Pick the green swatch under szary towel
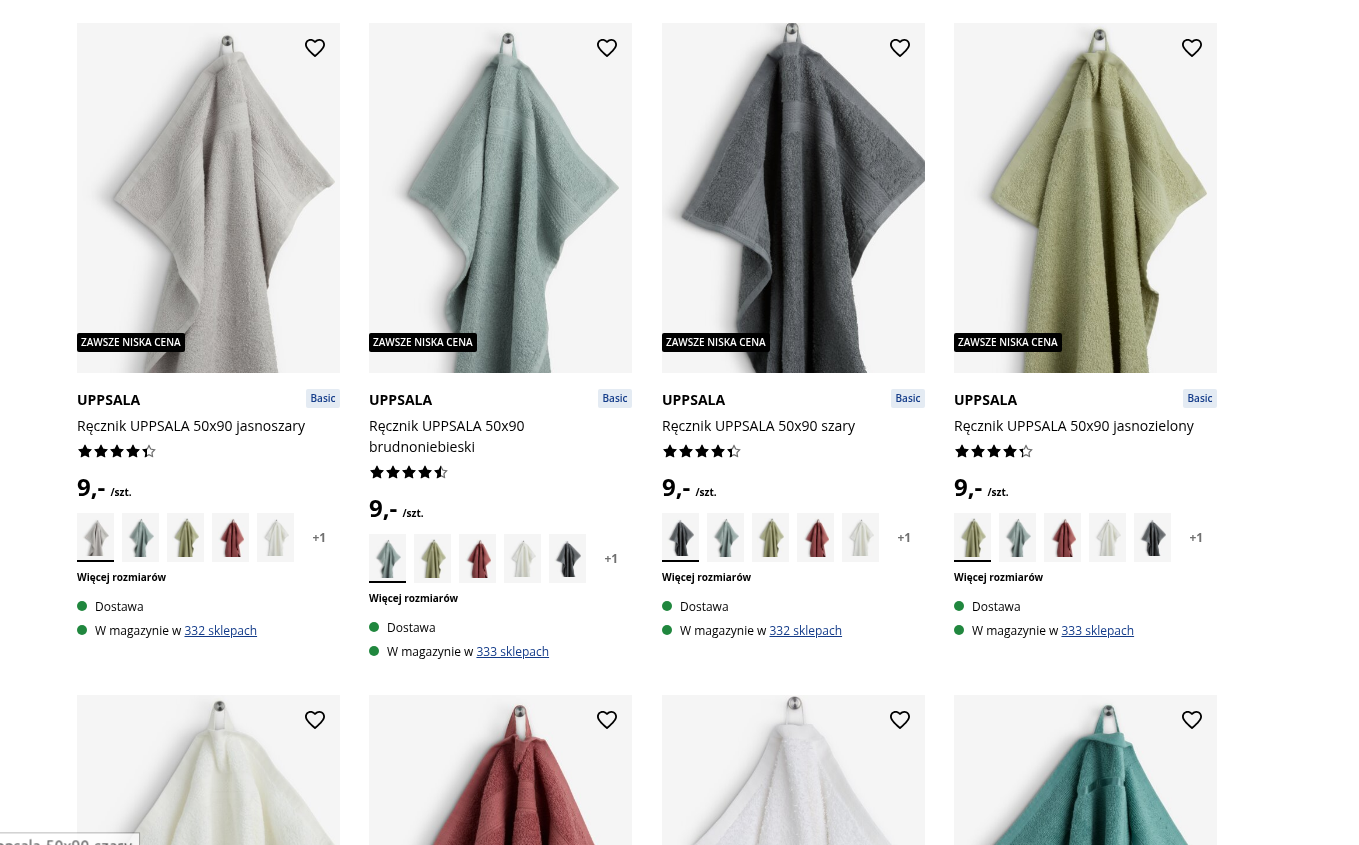 [x=770, y=538]
